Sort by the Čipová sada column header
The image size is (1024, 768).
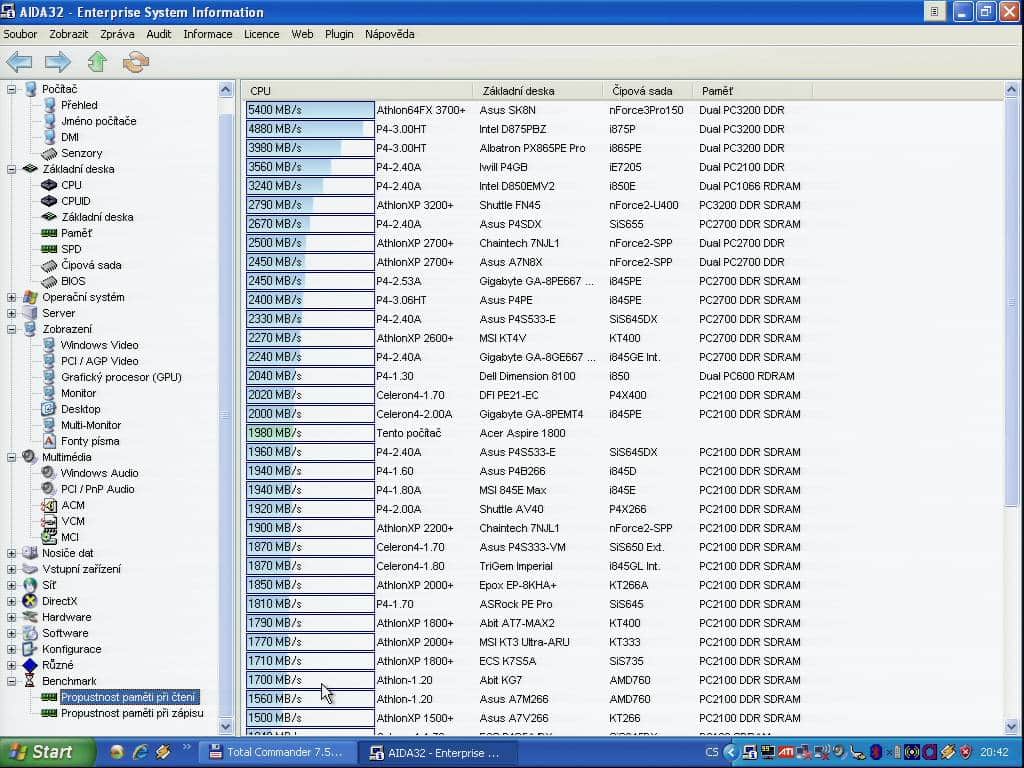647,91
